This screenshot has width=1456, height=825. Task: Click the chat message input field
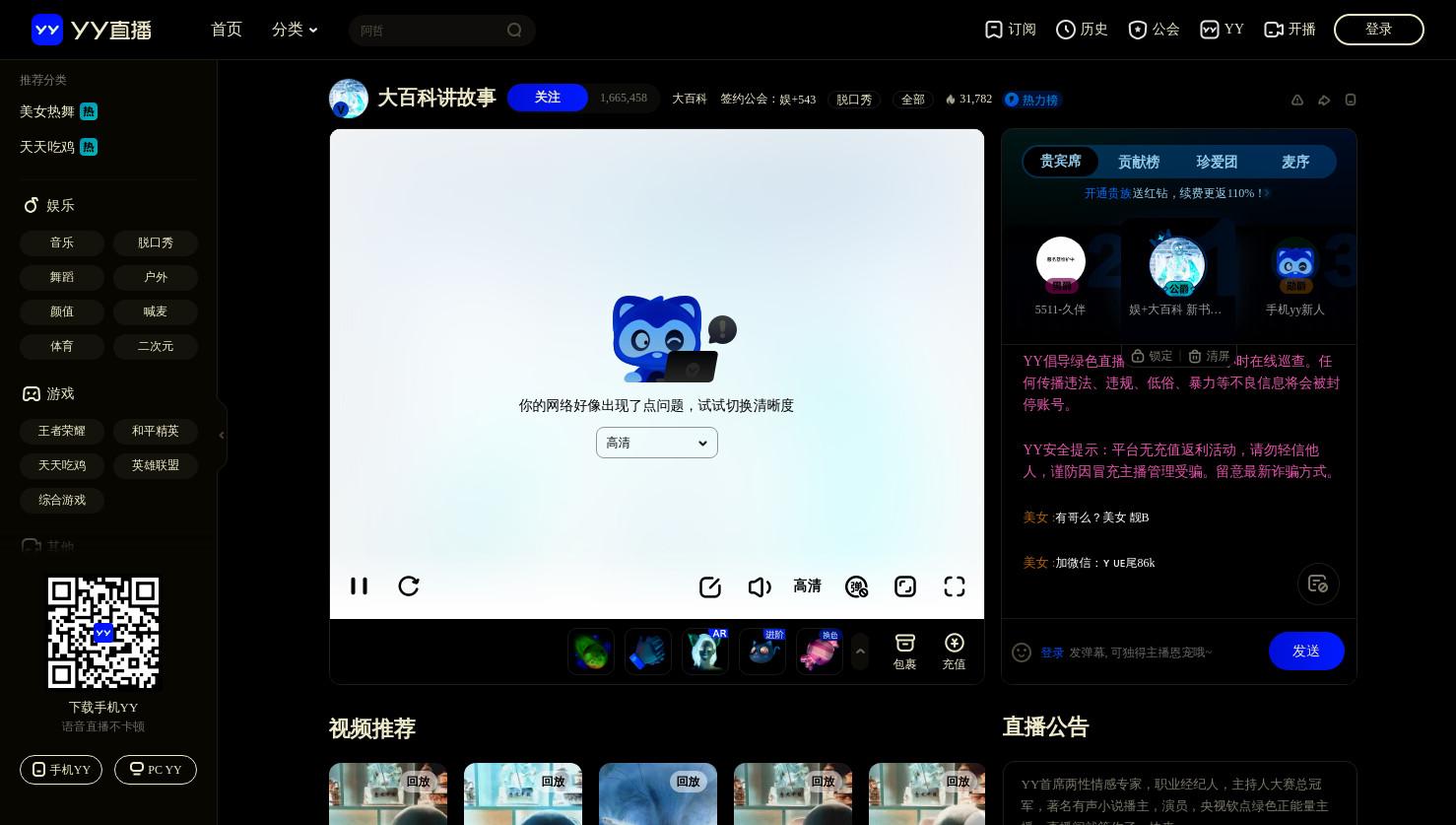click(1162, 653)
